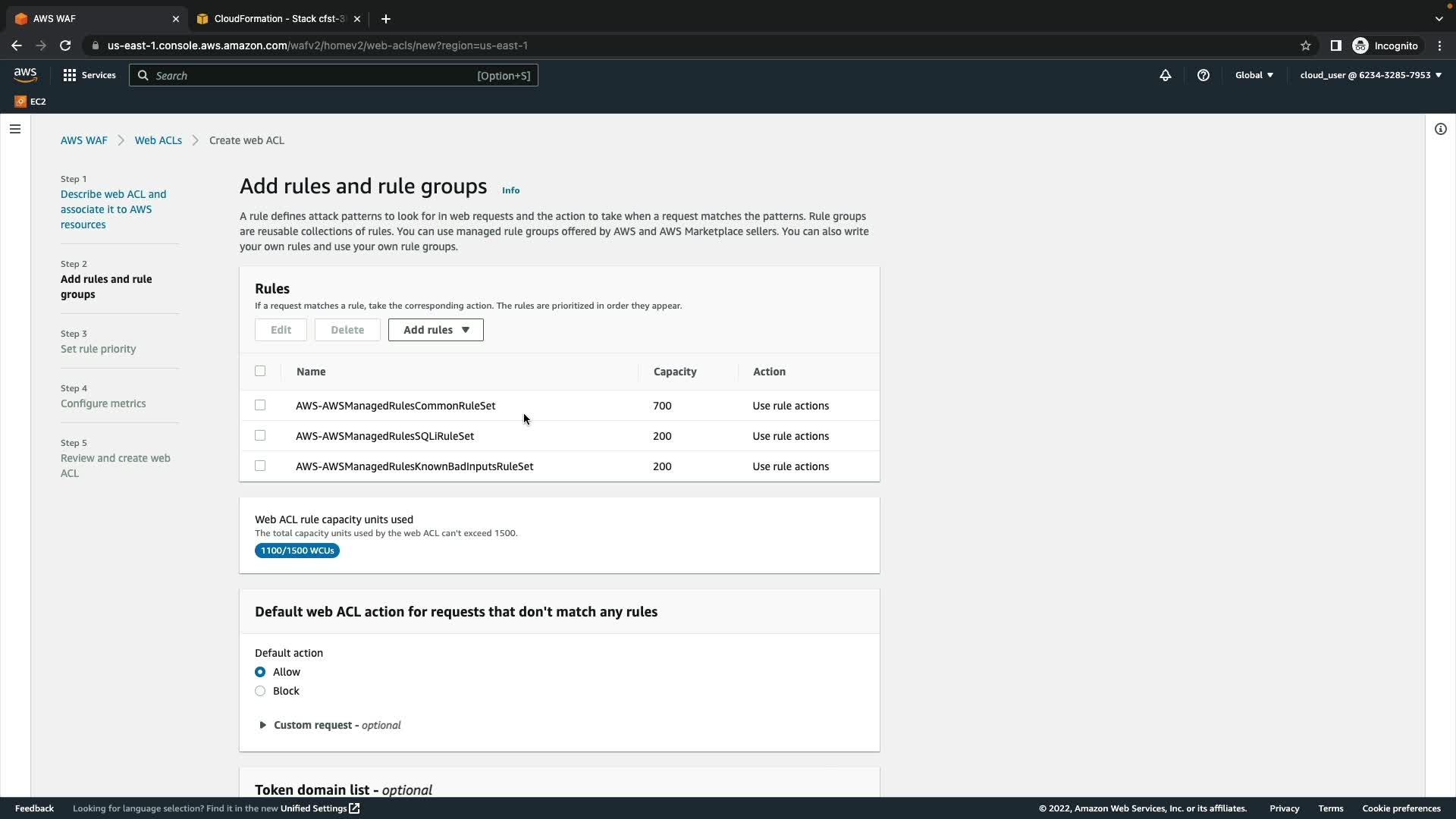Image resolution: width=1456 pixels, height=819 pixels.
Task: Click the AWS logo home icon
Action: click(25, 74)
